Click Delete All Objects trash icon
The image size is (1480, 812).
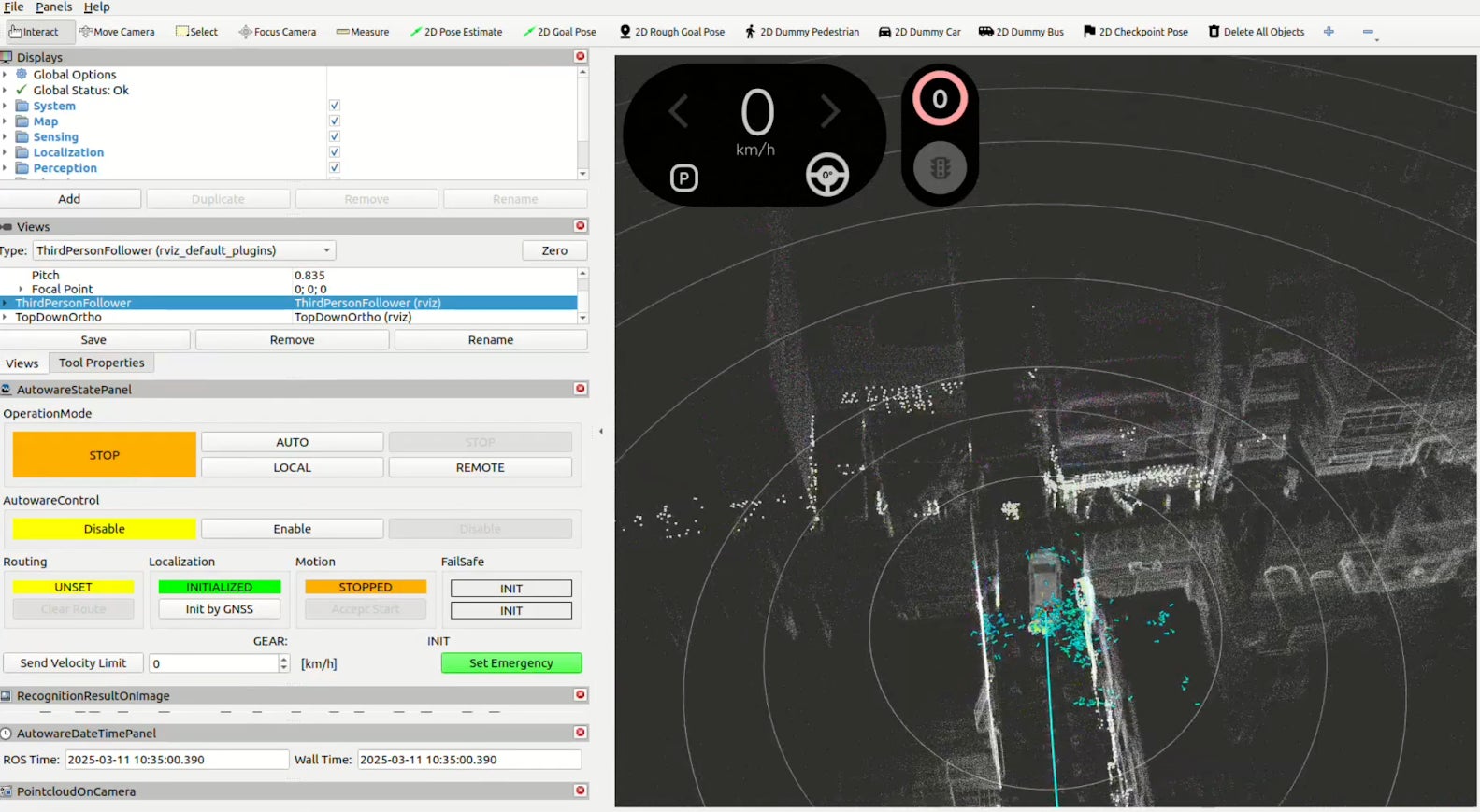point(1214,32)
